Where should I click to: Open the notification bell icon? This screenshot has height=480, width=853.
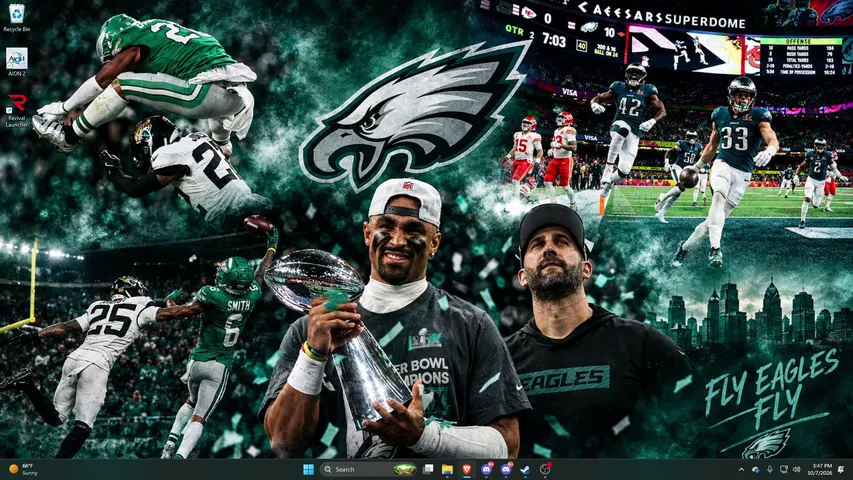[x=841, y=469]
